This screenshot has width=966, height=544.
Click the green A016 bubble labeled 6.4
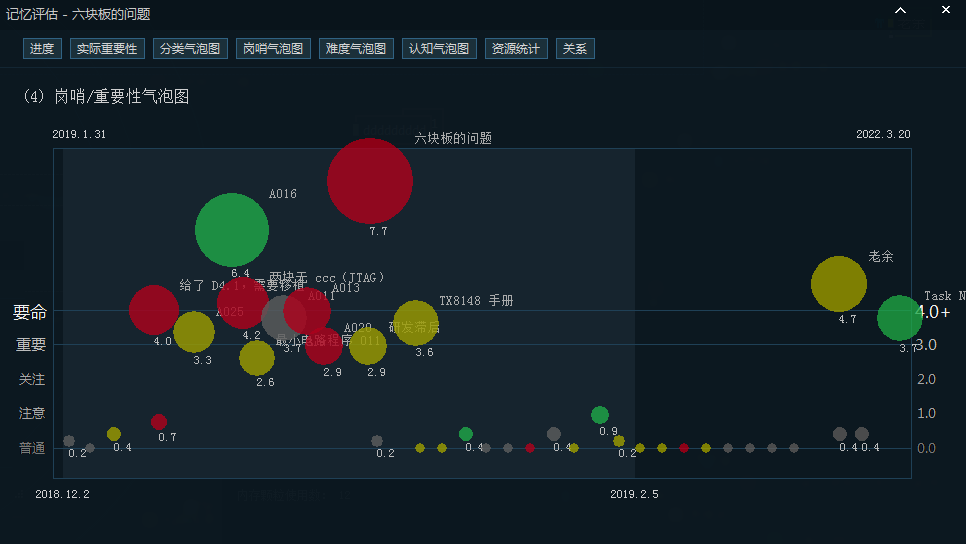pyautogui.click(x=232, y=230)
